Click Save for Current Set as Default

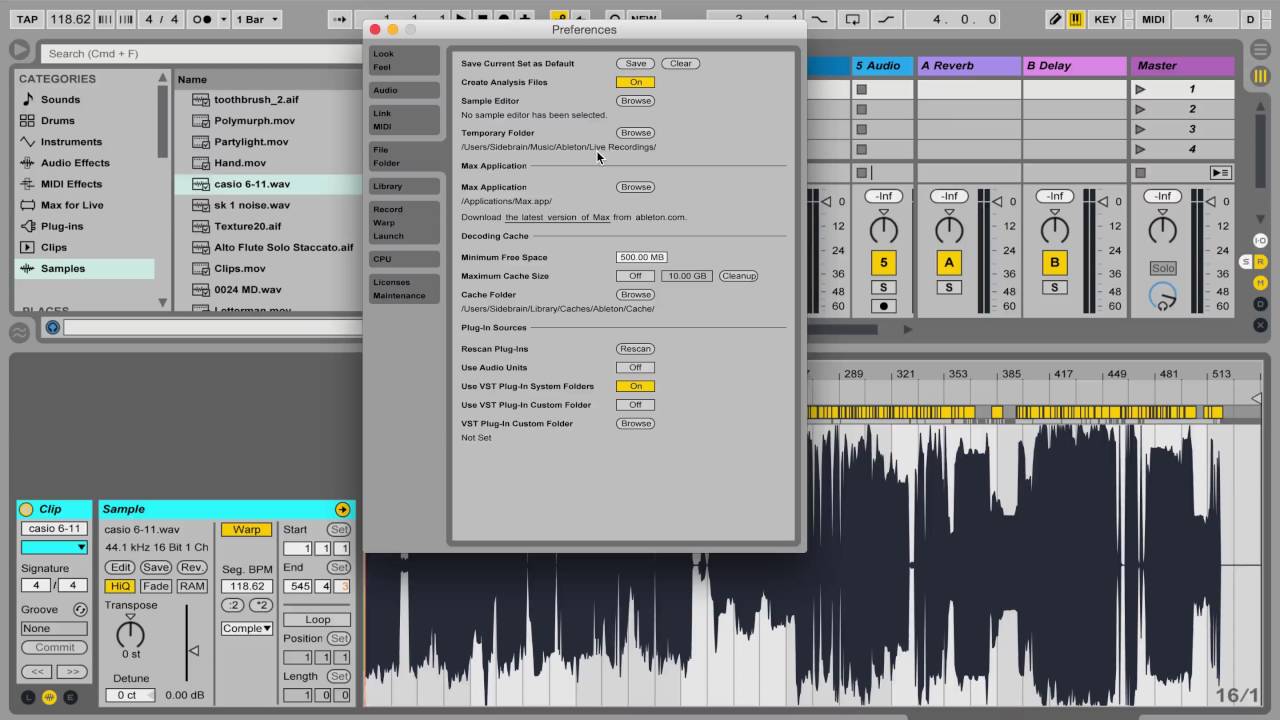[636, 63]
